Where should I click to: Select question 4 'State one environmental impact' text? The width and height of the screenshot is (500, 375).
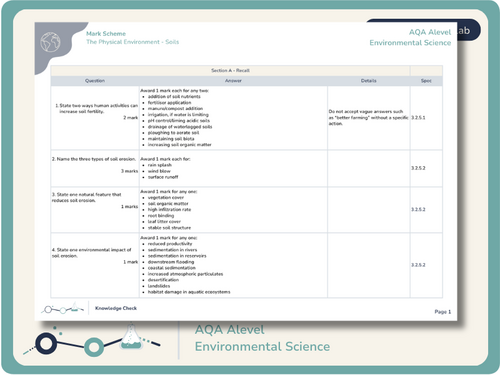point(92,253)
